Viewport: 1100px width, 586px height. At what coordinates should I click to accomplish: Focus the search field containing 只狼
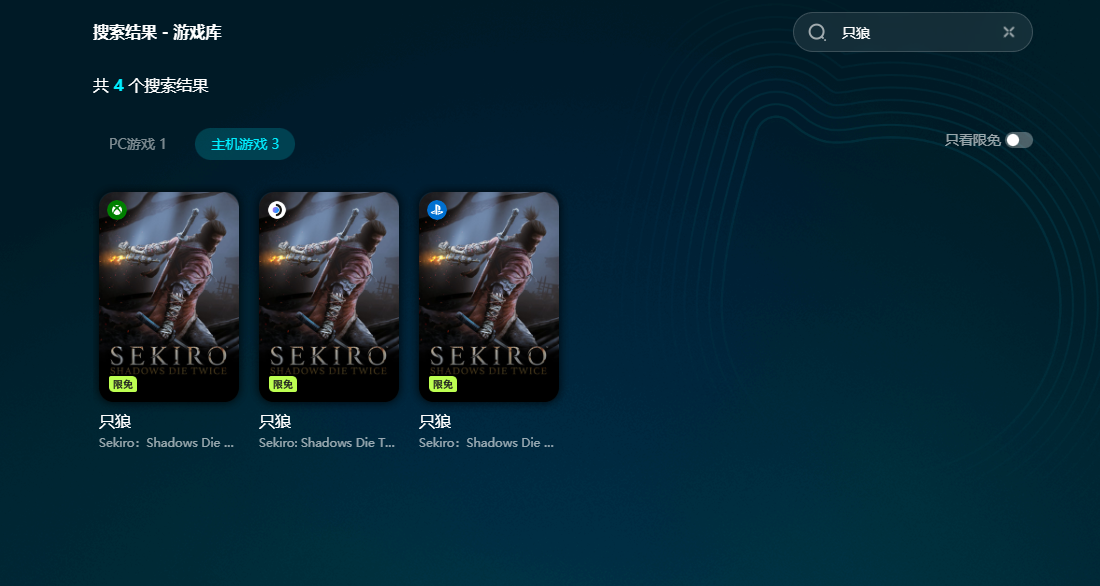tap(913, 32)
